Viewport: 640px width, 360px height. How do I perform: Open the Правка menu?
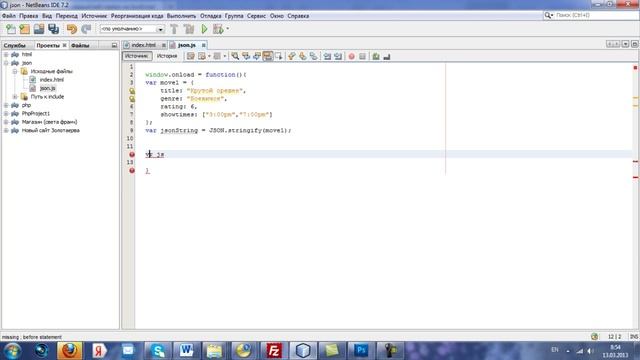point(29,16)
